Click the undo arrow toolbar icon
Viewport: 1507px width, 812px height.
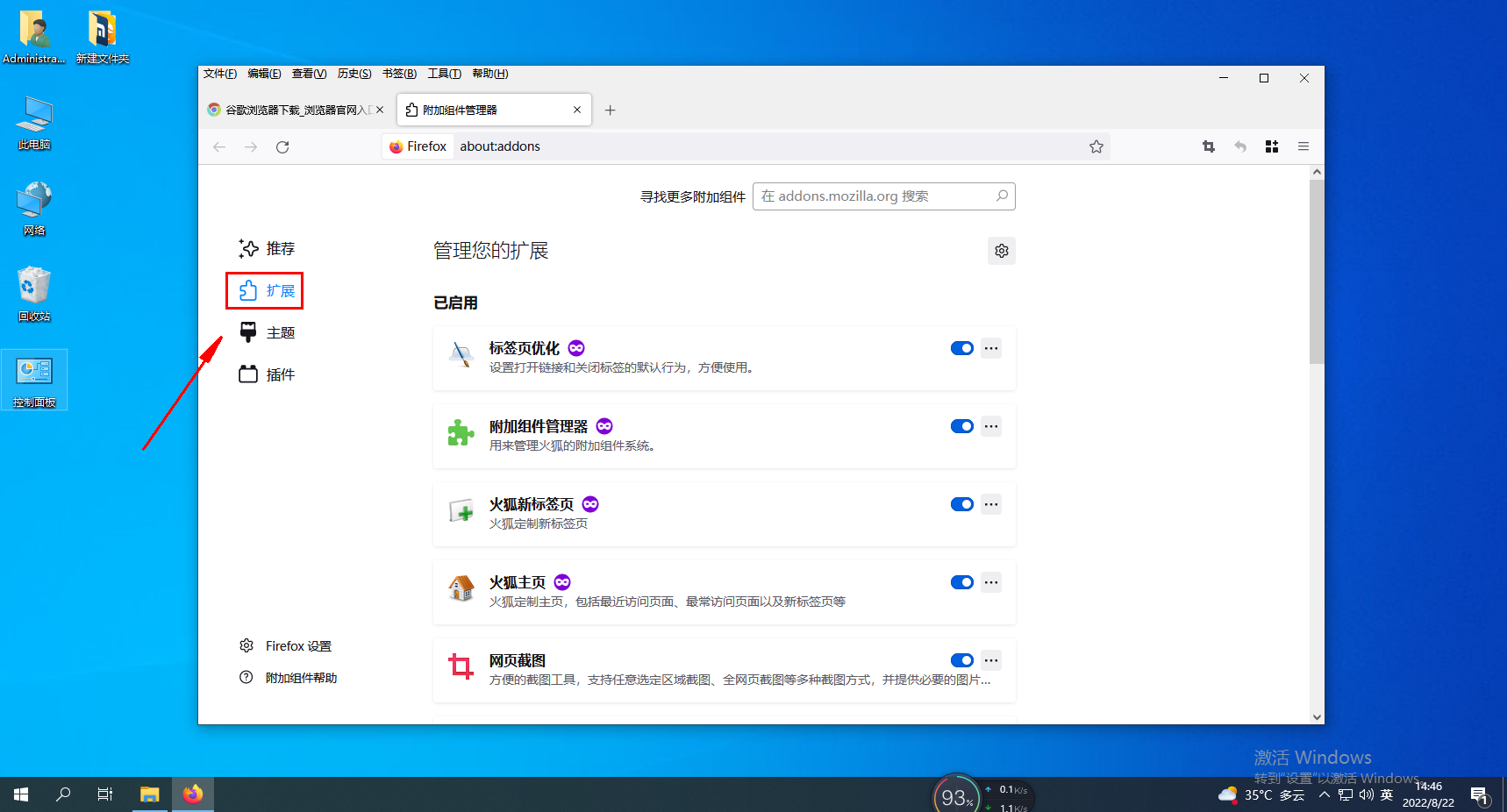click(1240, 146)
